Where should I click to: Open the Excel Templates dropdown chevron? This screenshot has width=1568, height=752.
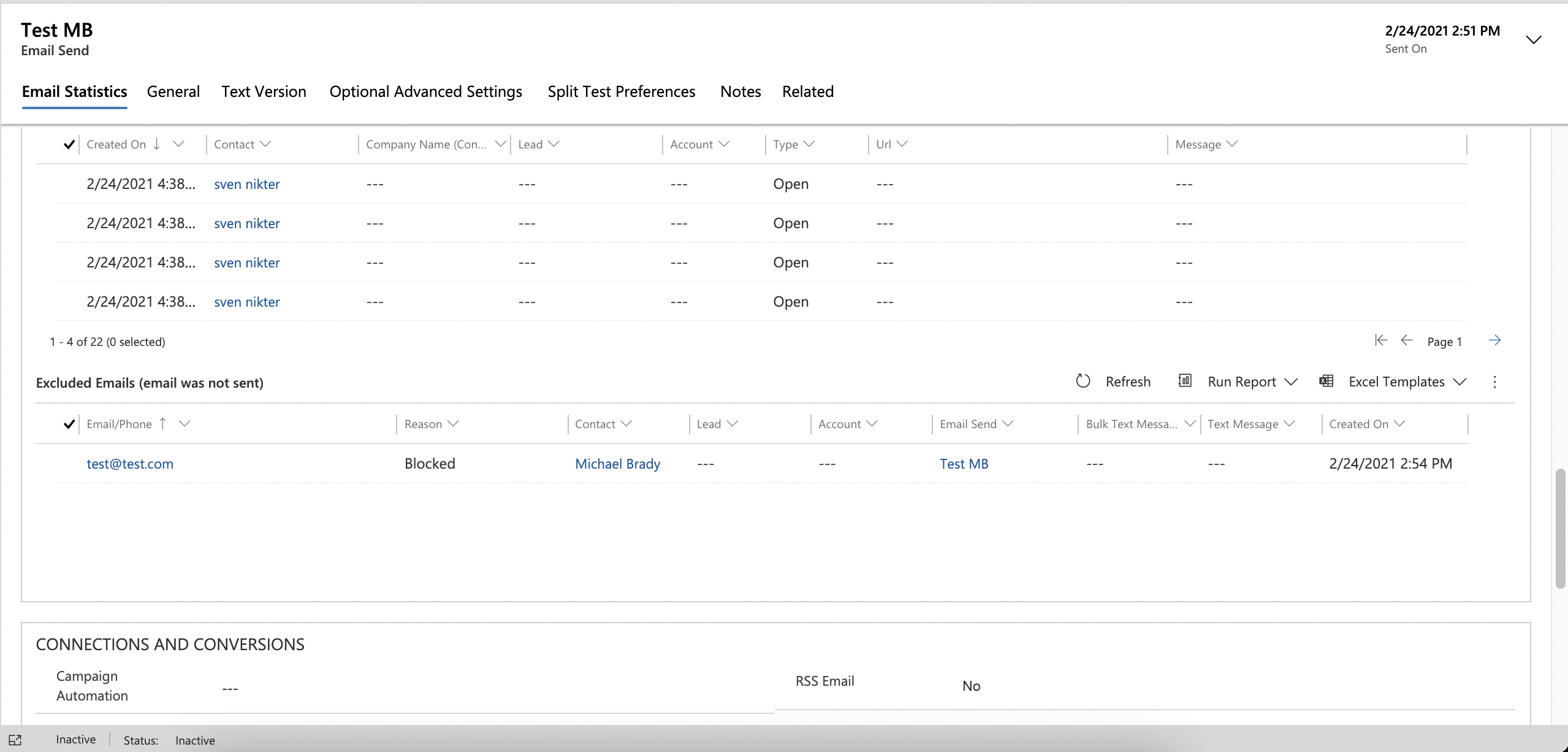pyautogui.click(x=1460, y=382)
